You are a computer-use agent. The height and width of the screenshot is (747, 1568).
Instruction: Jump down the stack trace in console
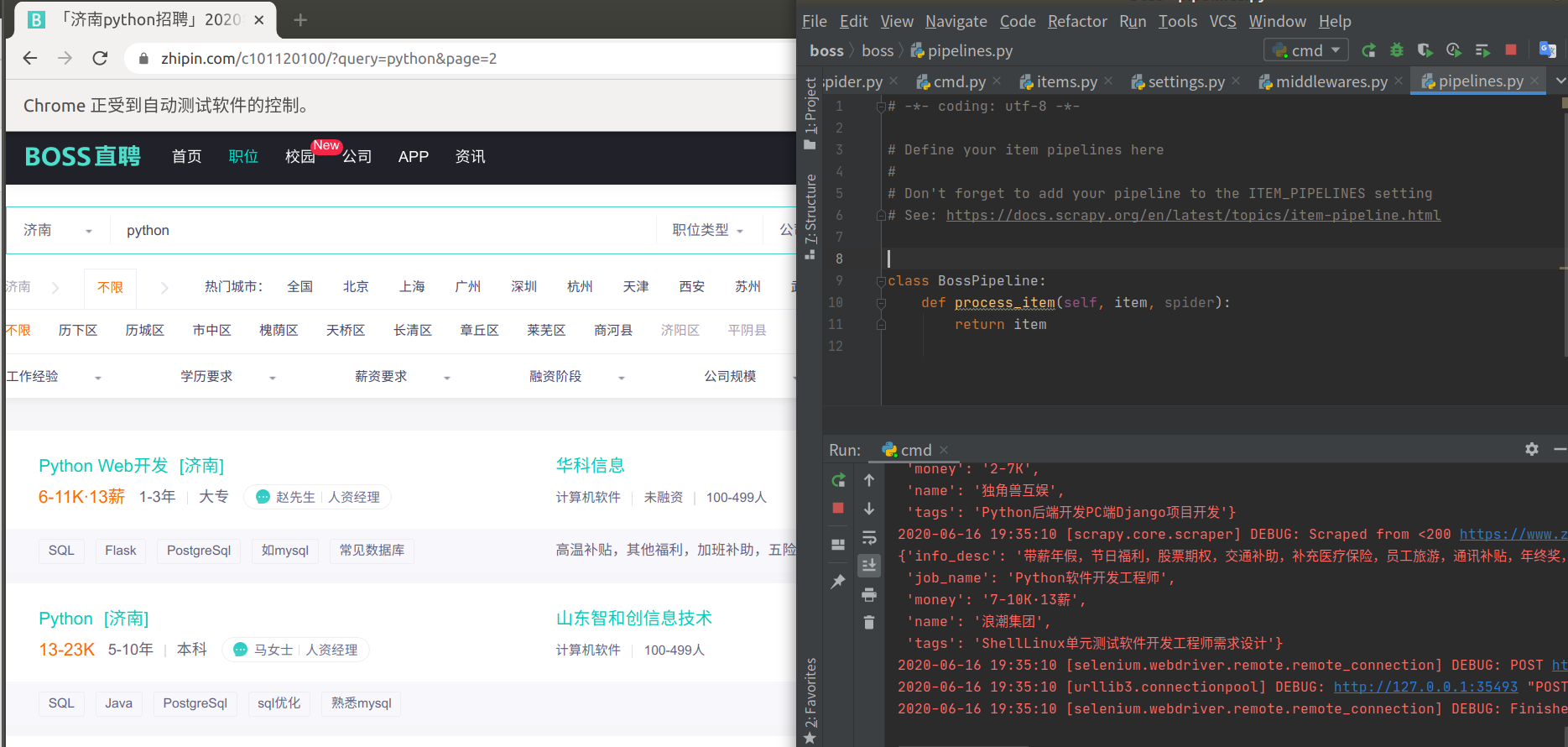point(869,509)
